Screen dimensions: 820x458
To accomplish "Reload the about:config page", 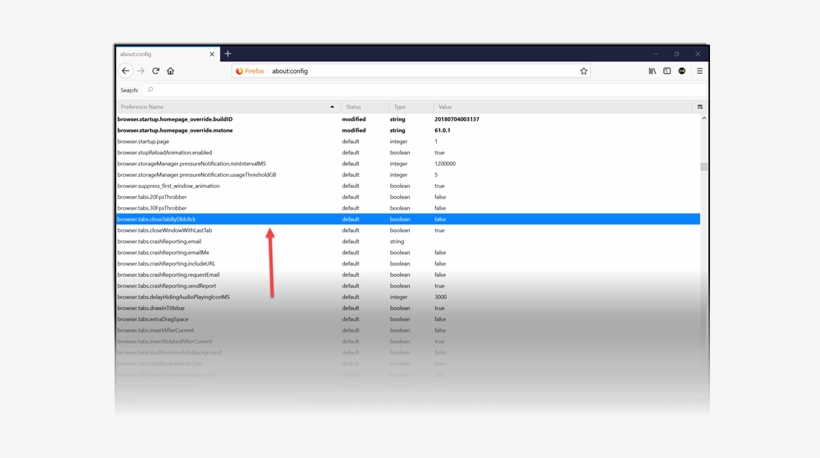I will pos(155,71).
